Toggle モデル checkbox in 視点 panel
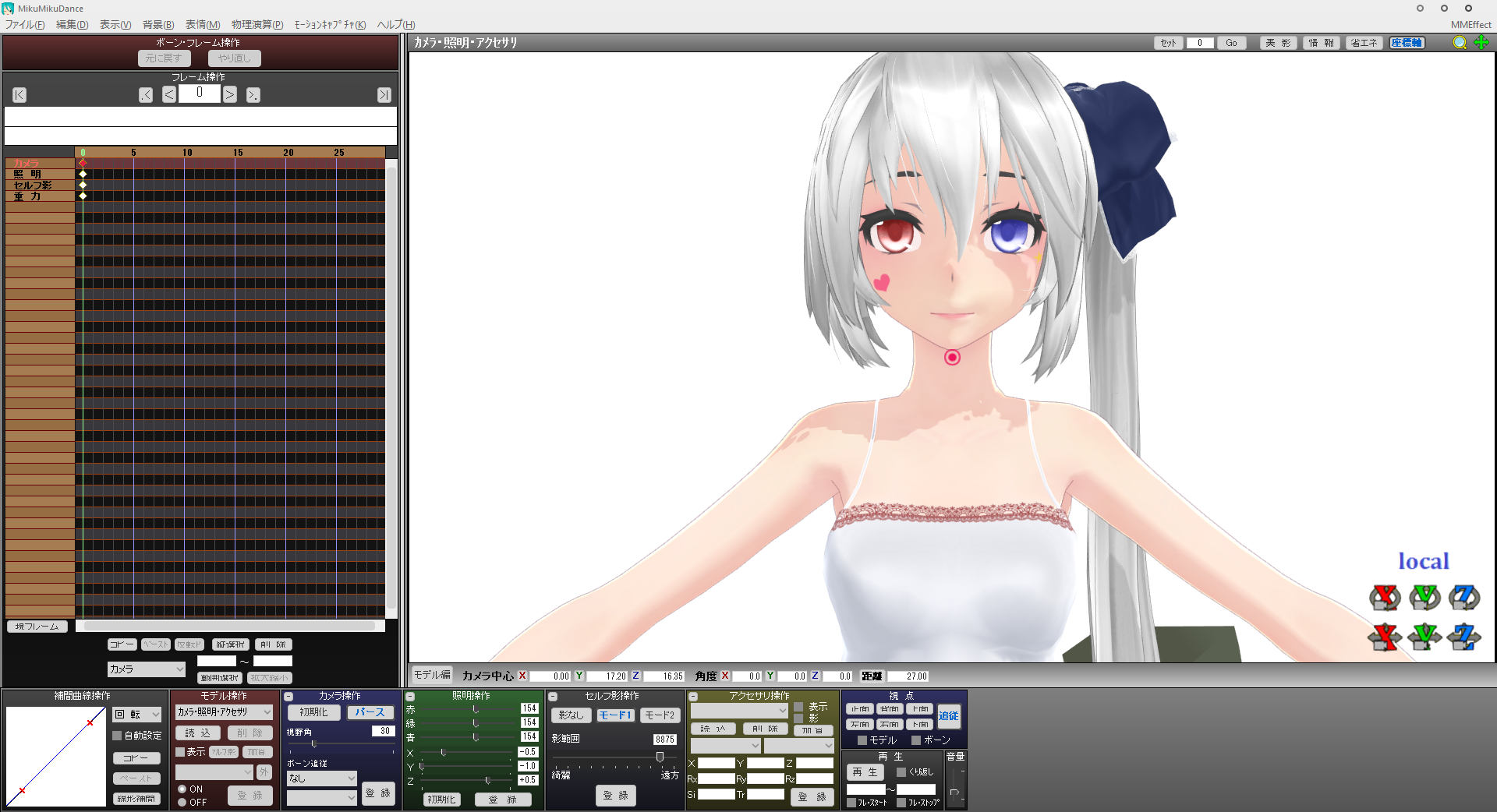This screenshot has height=812, width=1497. (x=862, y=740)
